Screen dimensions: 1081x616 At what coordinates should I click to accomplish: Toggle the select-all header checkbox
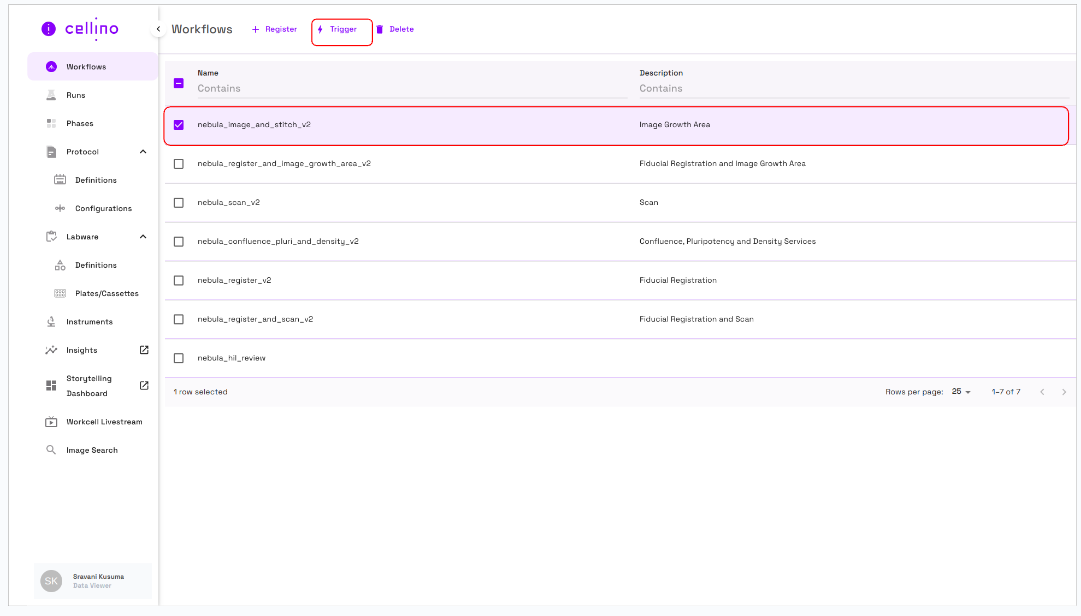pos(179,83)
